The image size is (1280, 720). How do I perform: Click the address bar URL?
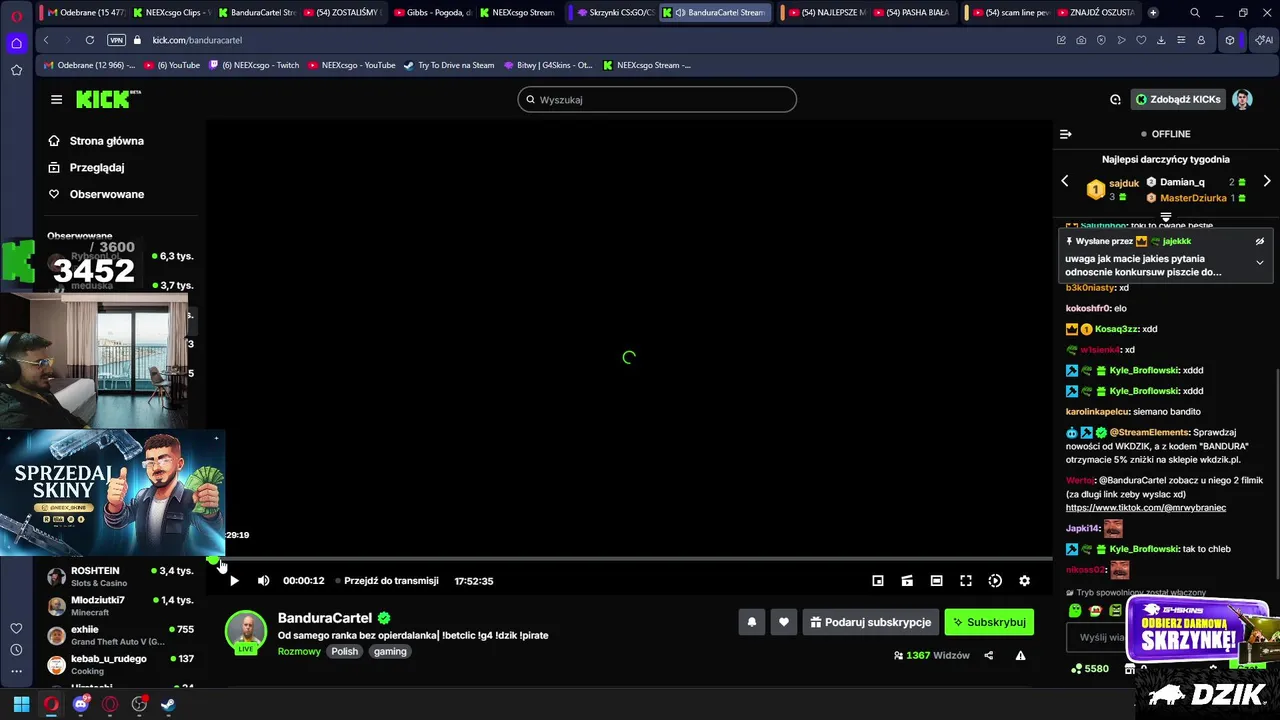(x=197, y=40)
